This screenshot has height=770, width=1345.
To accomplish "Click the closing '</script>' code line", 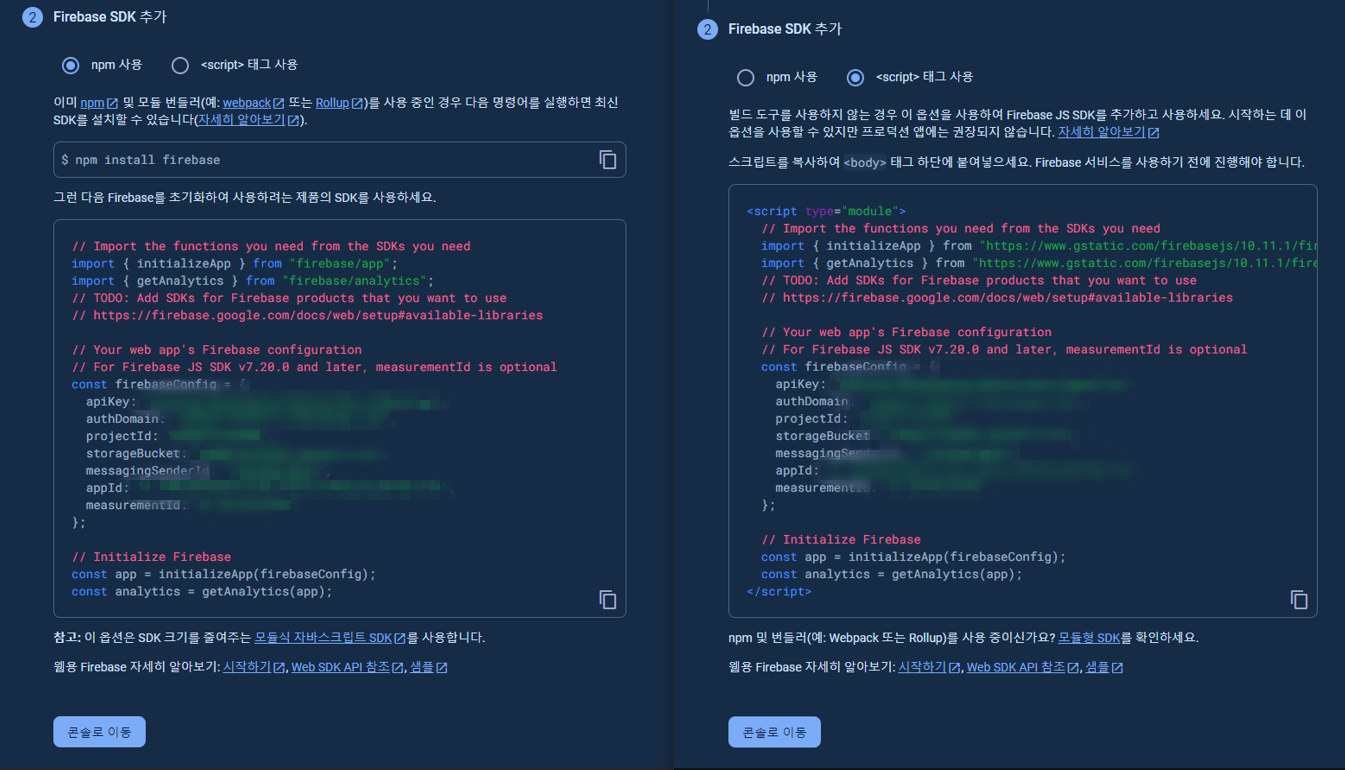I will pyautogui.click(x=779, y=592).
